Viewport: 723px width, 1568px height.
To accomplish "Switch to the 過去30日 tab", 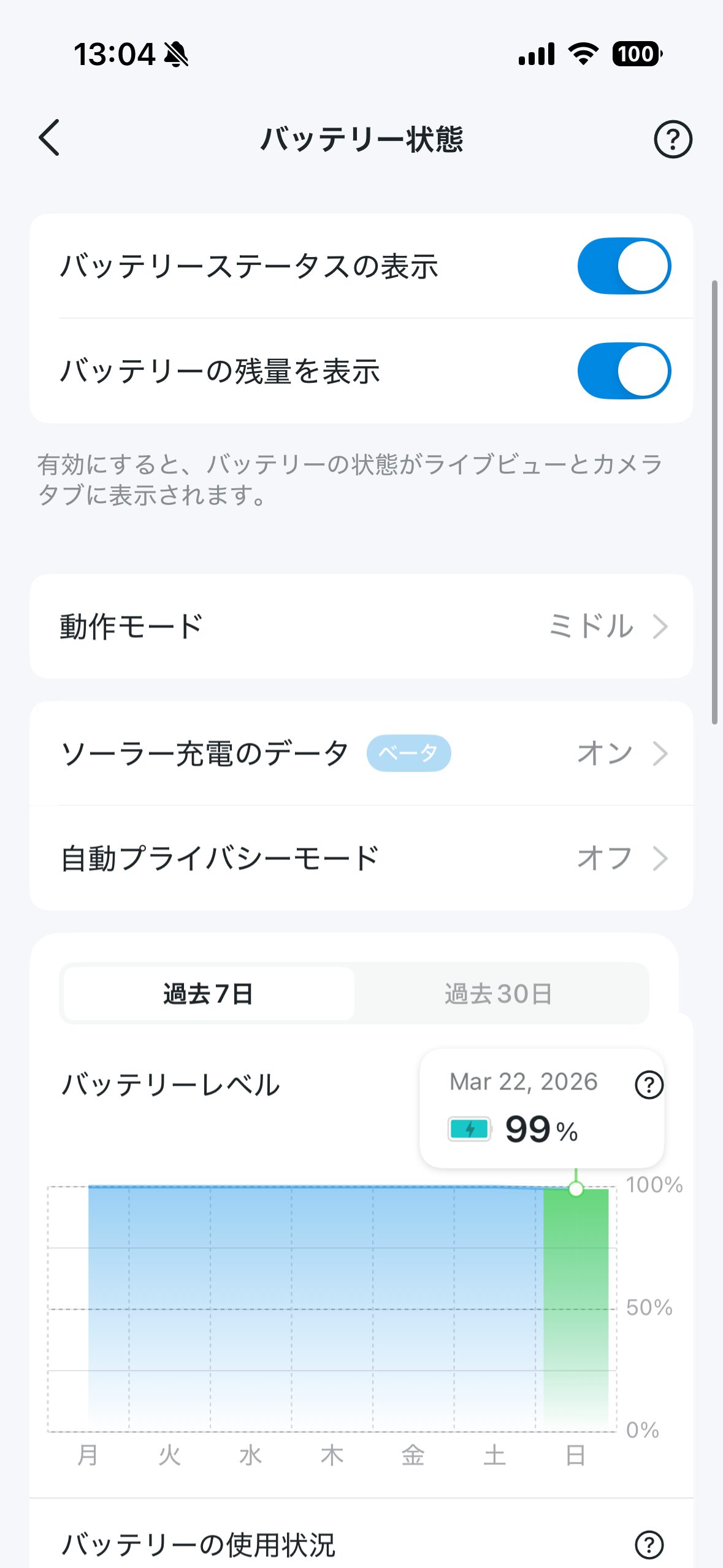I will (x=499, y=994).
